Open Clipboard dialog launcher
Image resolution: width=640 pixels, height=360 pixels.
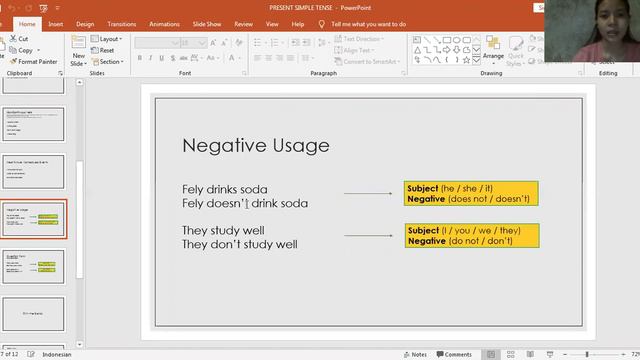60,73
